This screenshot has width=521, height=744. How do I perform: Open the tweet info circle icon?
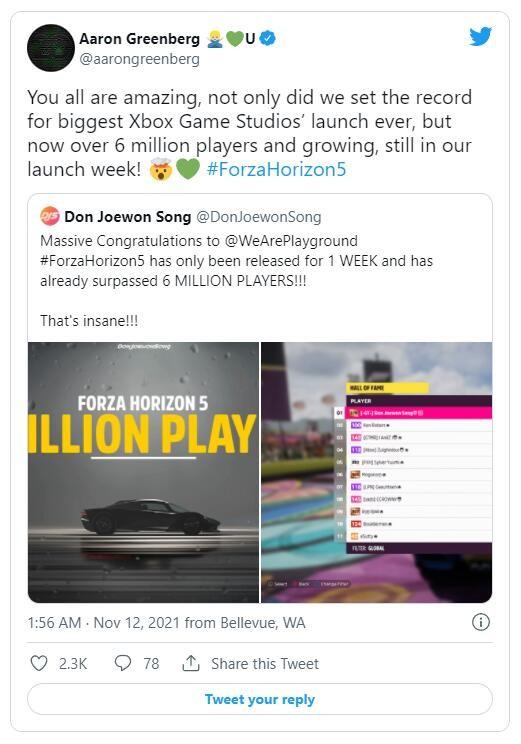tap(481, 622)
